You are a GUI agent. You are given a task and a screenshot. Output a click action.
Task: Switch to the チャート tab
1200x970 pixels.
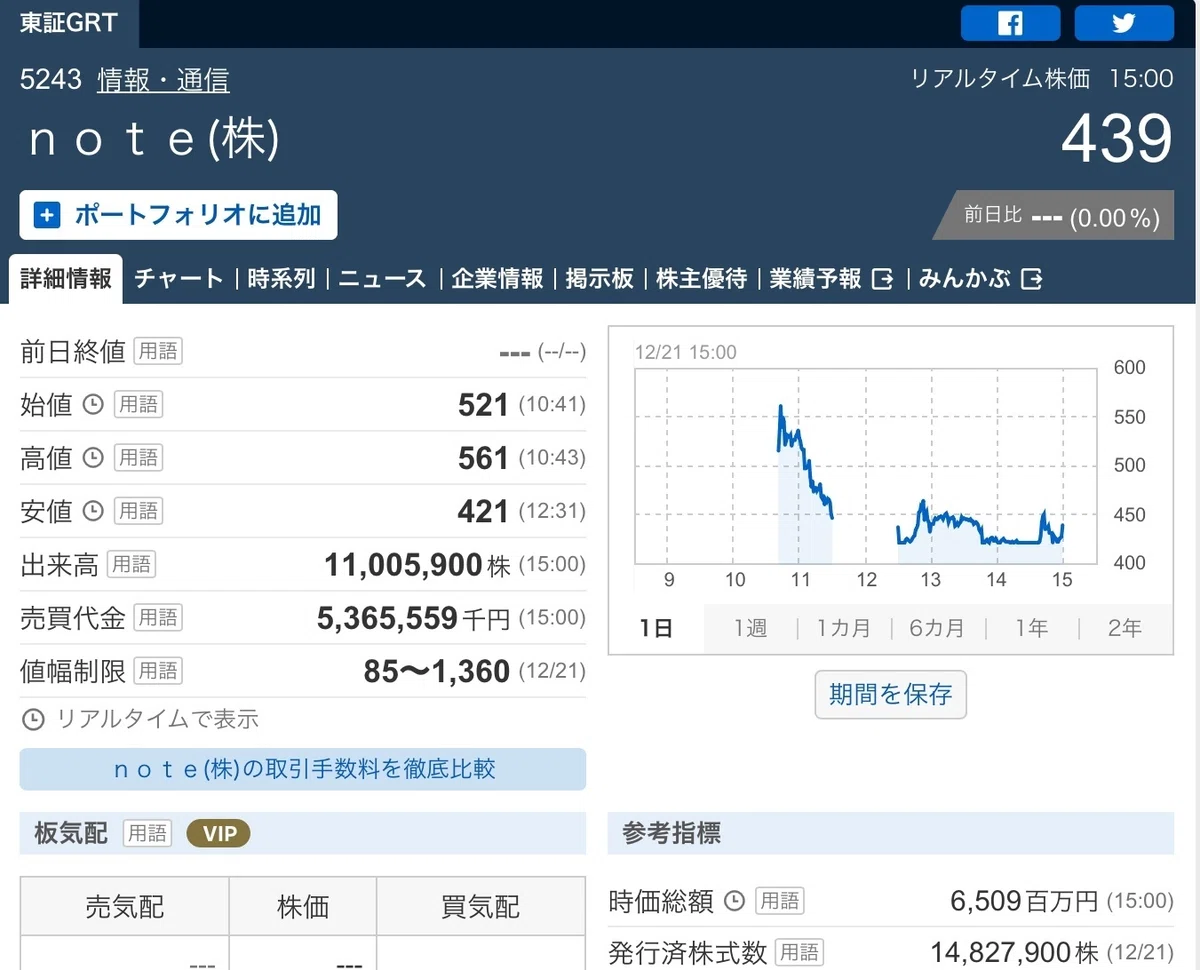[x=179, y=279]
